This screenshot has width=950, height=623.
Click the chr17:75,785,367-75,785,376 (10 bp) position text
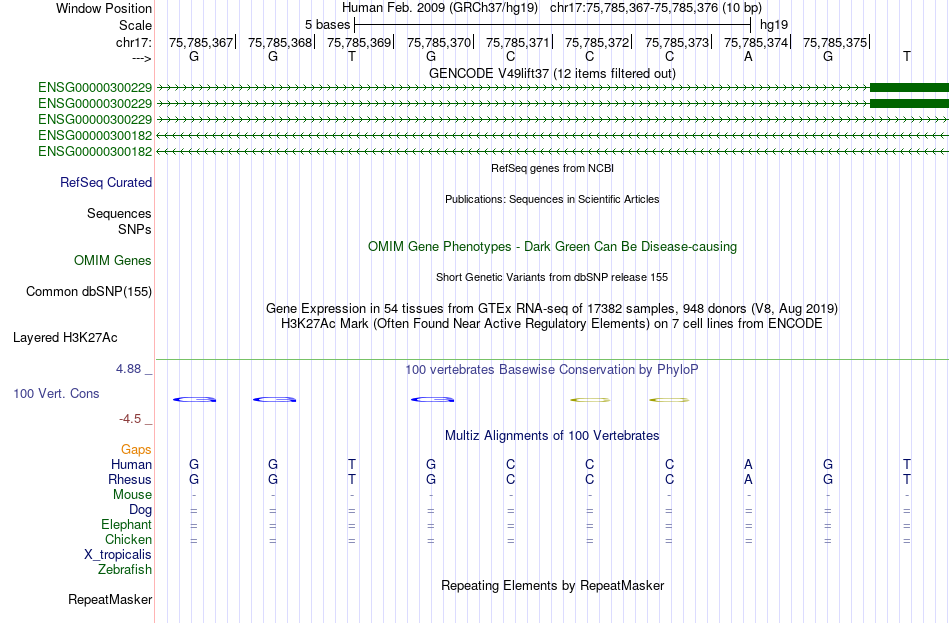click(656, 8)
